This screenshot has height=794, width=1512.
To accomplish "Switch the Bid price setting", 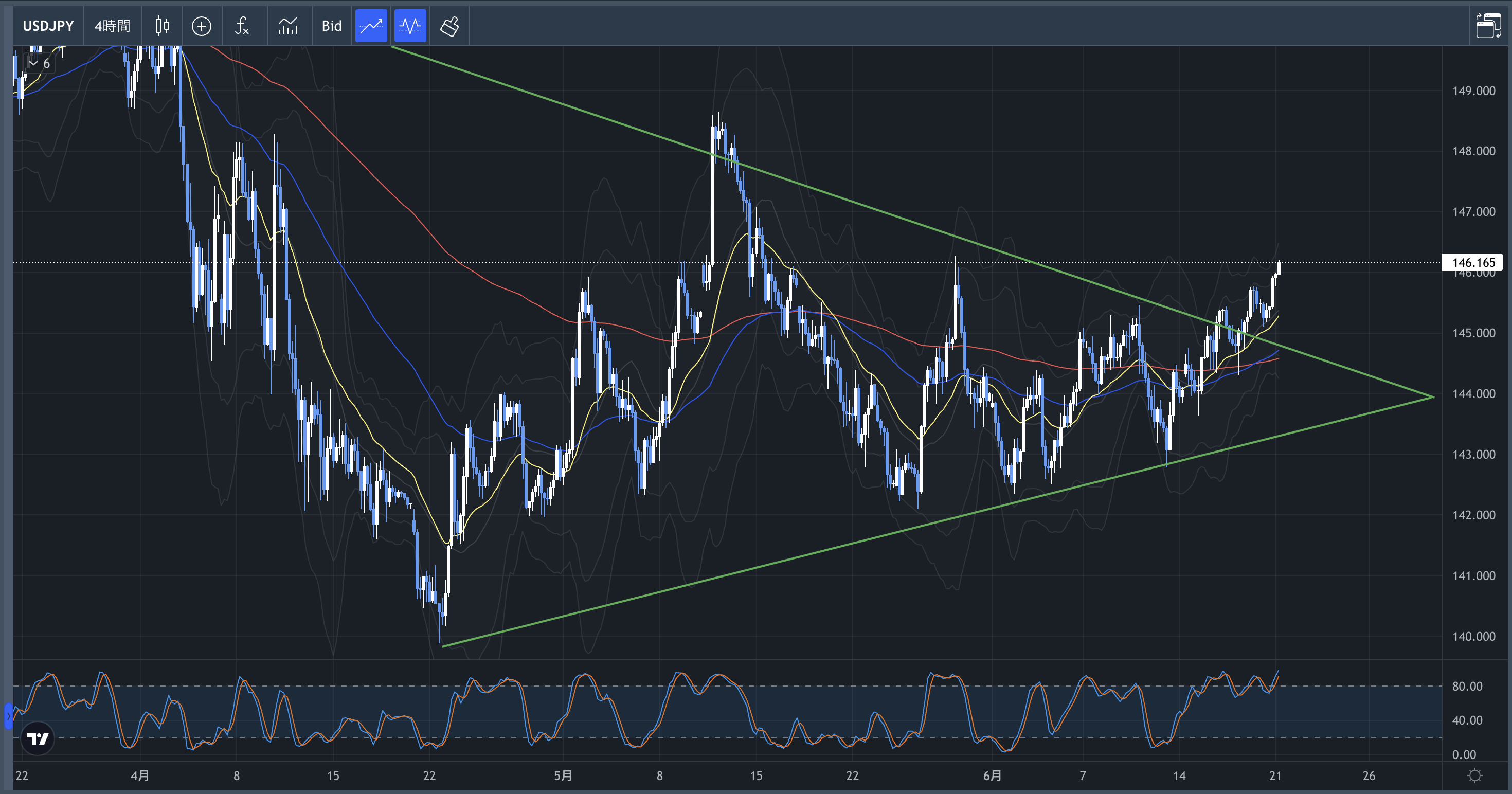I will click(x=332, y=26).
